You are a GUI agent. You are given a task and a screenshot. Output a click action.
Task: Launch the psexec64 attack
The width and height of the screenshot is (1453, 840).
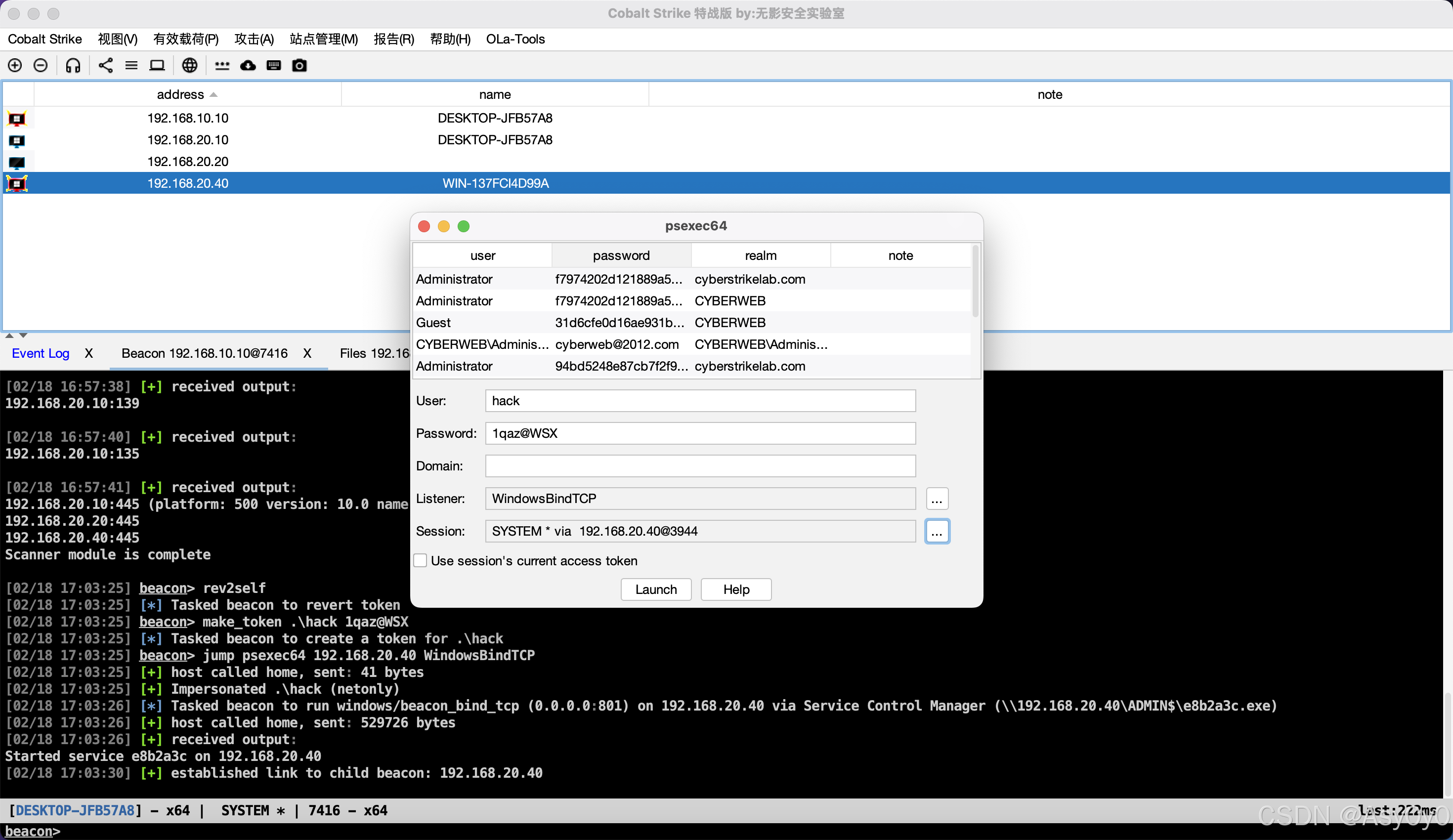[x=655, y=589]
